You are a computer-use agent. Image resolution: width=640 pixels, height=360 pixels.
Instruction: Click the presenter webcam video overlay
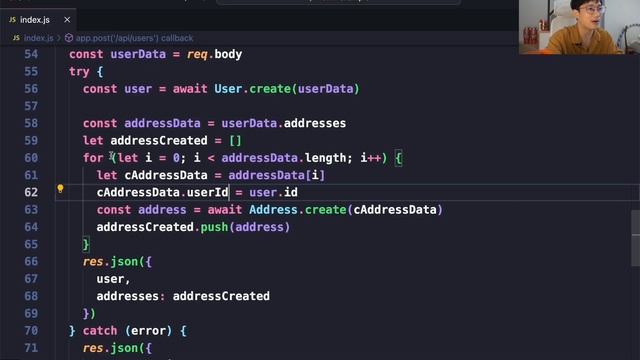(579, 27)
